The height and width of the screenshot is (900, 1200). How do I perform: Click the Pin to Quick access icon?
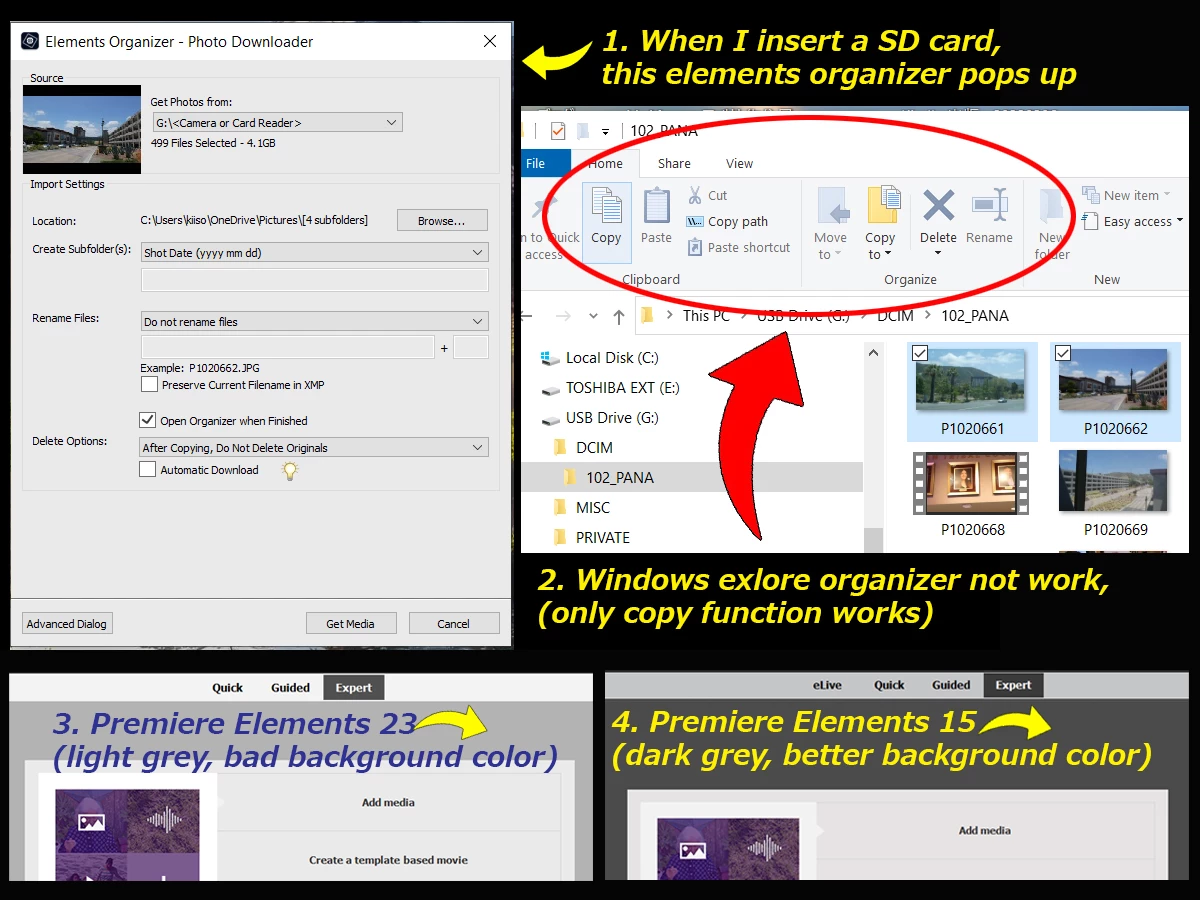[544, 206]
